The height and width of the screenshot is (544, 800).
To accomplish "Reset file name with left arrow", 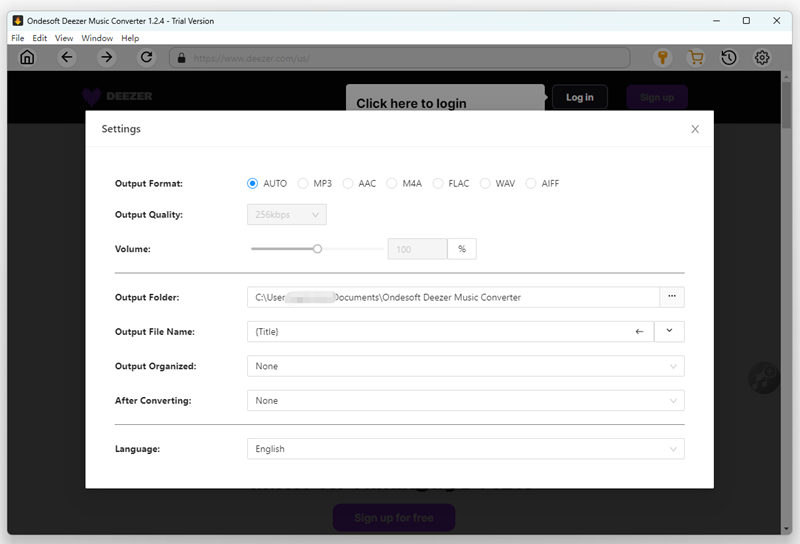I will point(639,331).
